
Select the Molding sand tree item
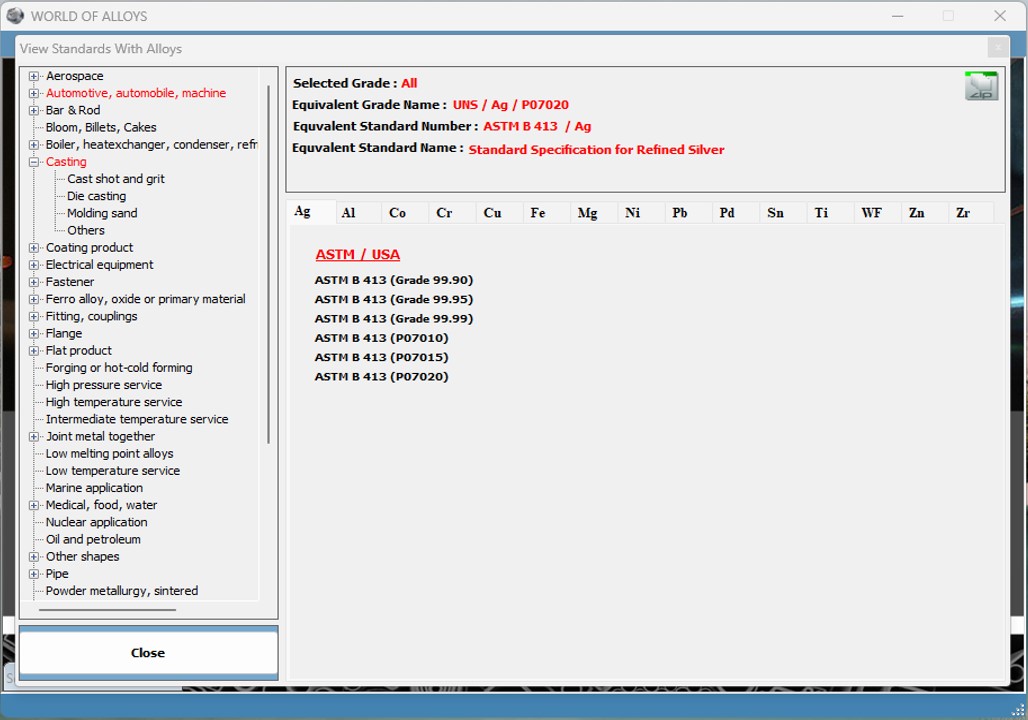tap(102, 213)
